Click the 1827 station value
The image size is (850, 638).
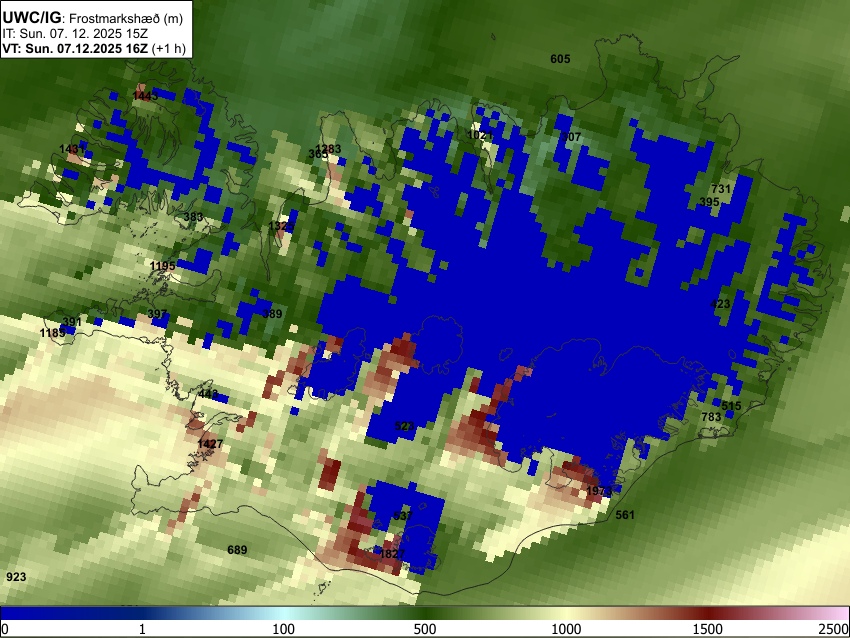pos(392,554)
